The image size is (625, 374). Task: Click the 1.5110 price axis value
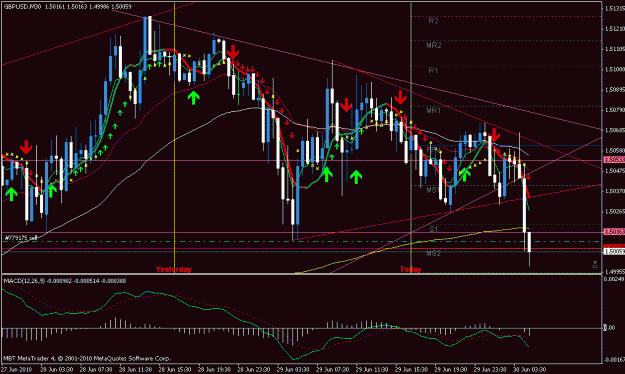(x=615, y=49)
